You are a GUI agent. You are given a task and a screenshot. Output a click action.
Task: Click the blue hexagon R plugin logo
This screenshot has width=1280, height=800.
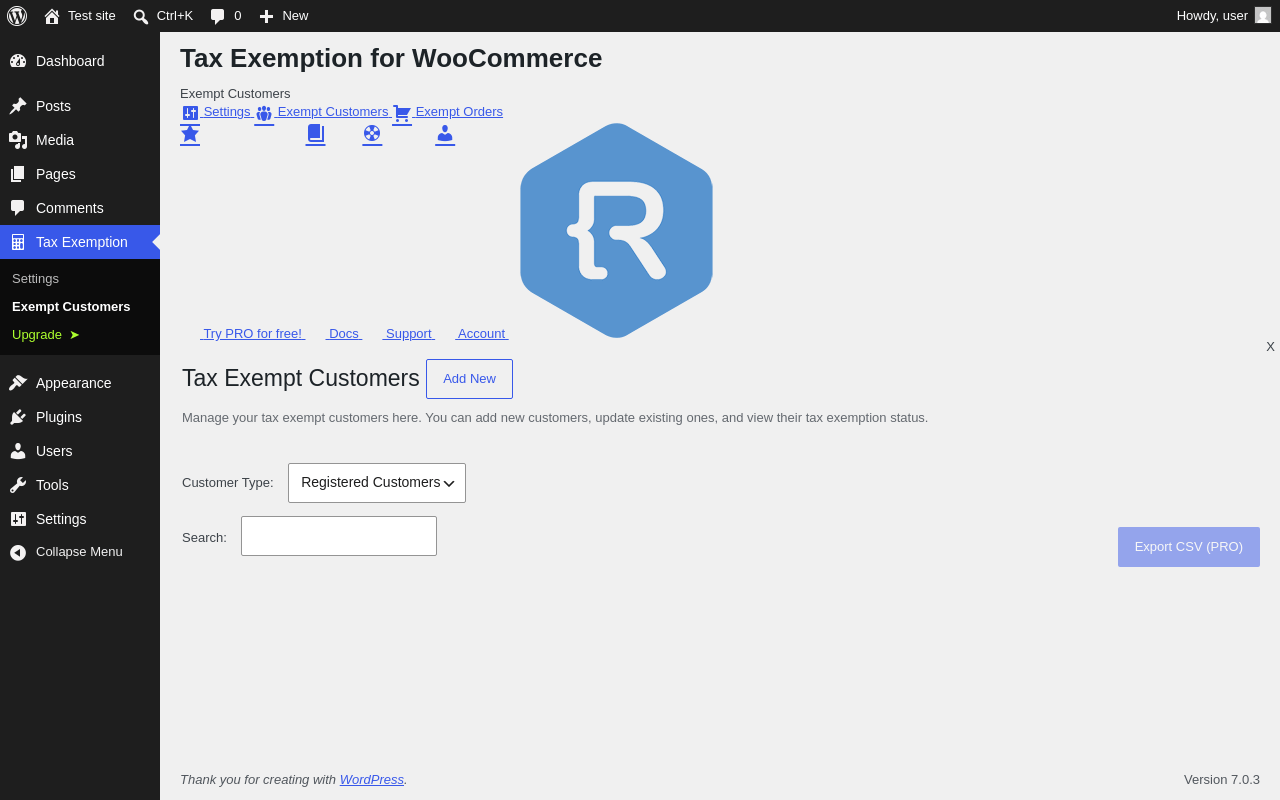click(616, 231)
